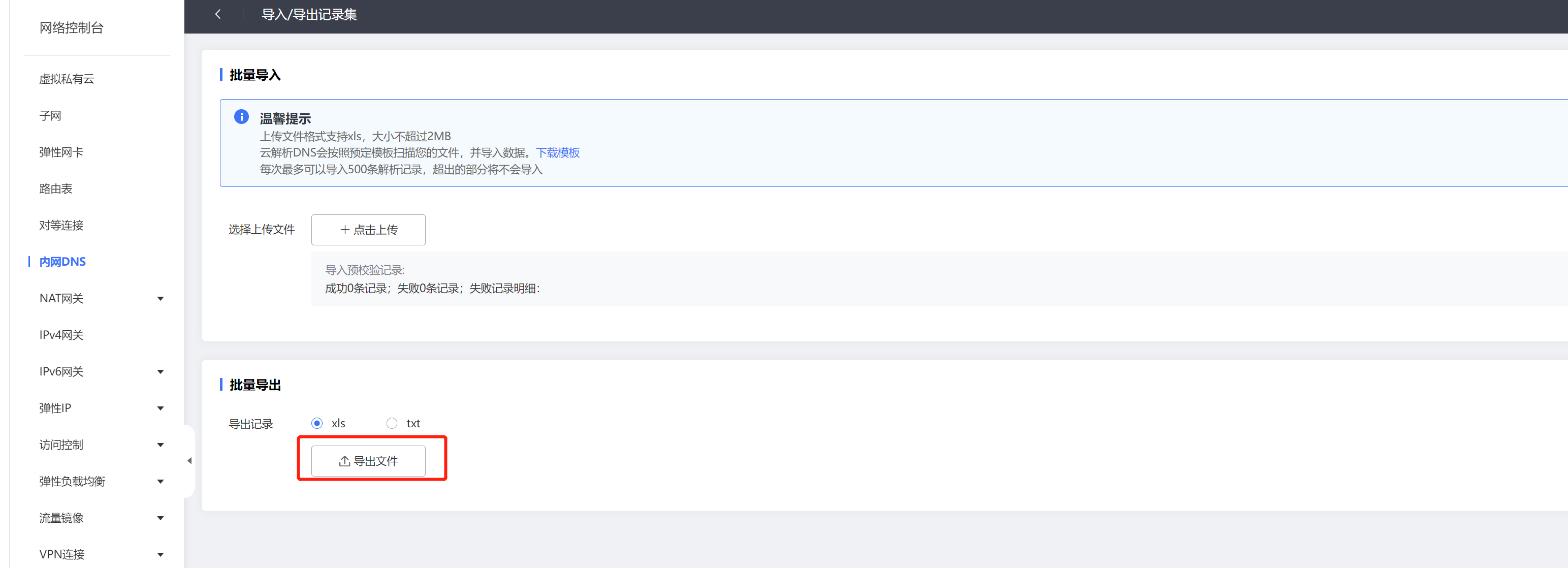This screenshot has width=1568, height=568.
Task: Open IPv4网关 sidebar item
Action: click(x=61, y=335)
